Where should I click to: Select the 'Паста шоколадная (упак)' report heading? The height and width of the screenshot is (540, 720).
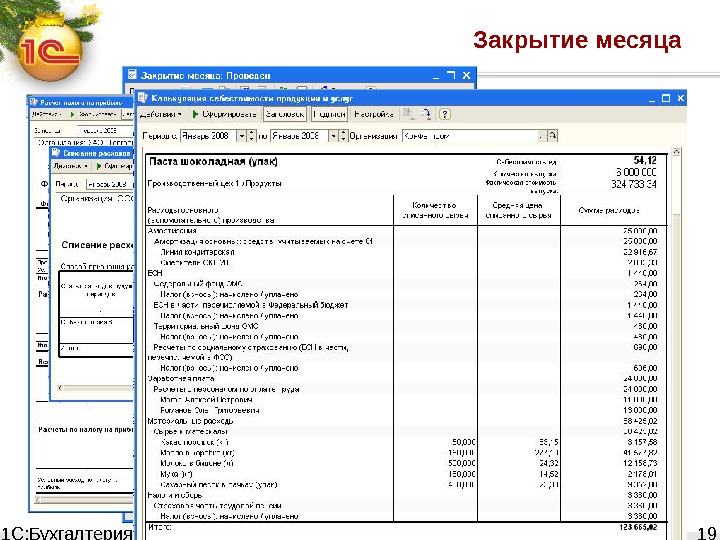click(x=213, y=162)
